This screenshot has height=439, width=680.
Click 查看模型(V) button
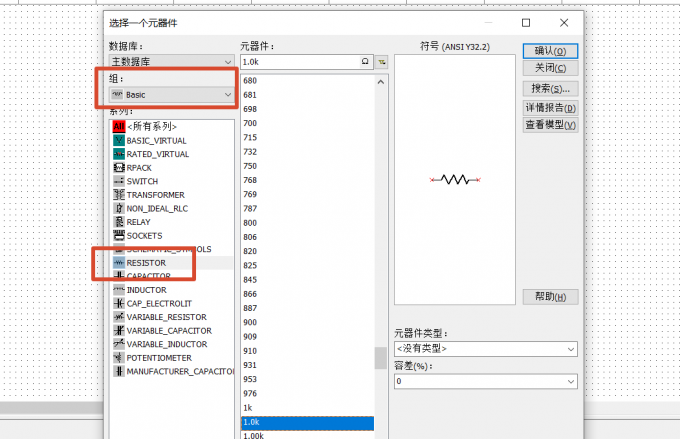click(550, 125)
